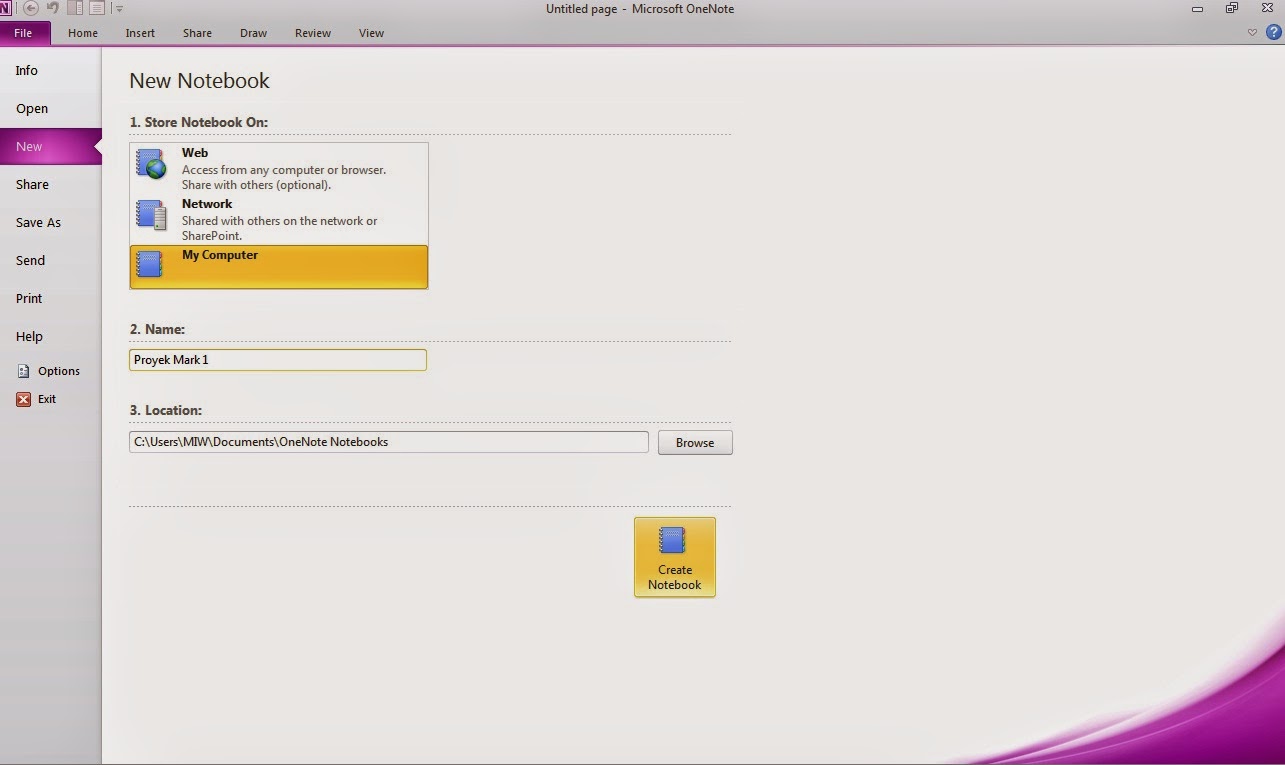Click the Dock to Desktop icon
This screenshot has width=1285, height=765.
75,9
